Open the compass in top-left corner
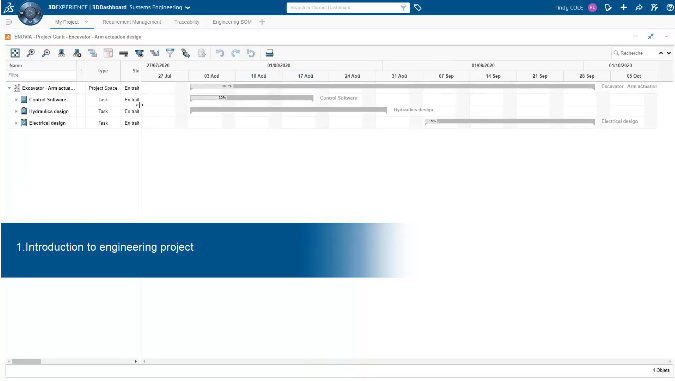Screen dimensions: 675x381 click(x=30, y=12)
